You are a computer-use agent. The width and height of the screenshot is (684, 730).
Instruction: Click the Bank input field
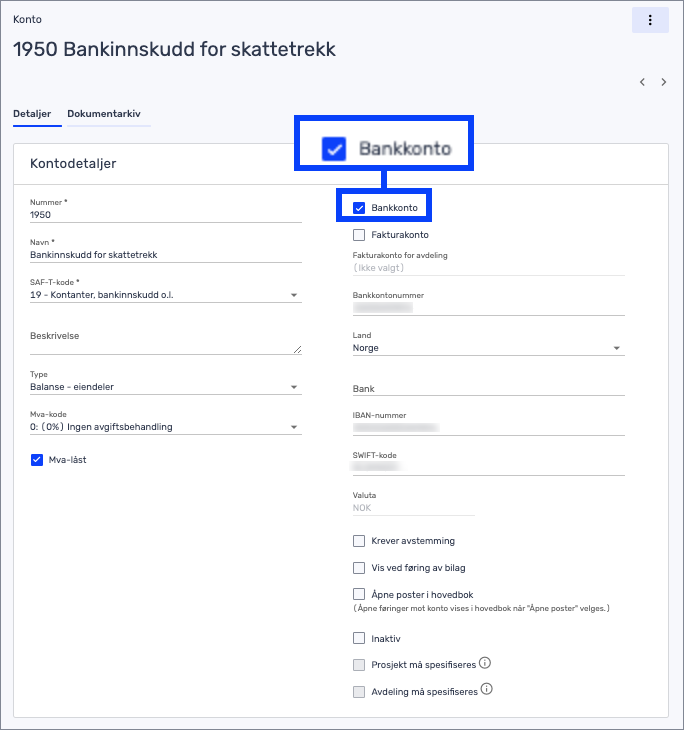(488, 389)
